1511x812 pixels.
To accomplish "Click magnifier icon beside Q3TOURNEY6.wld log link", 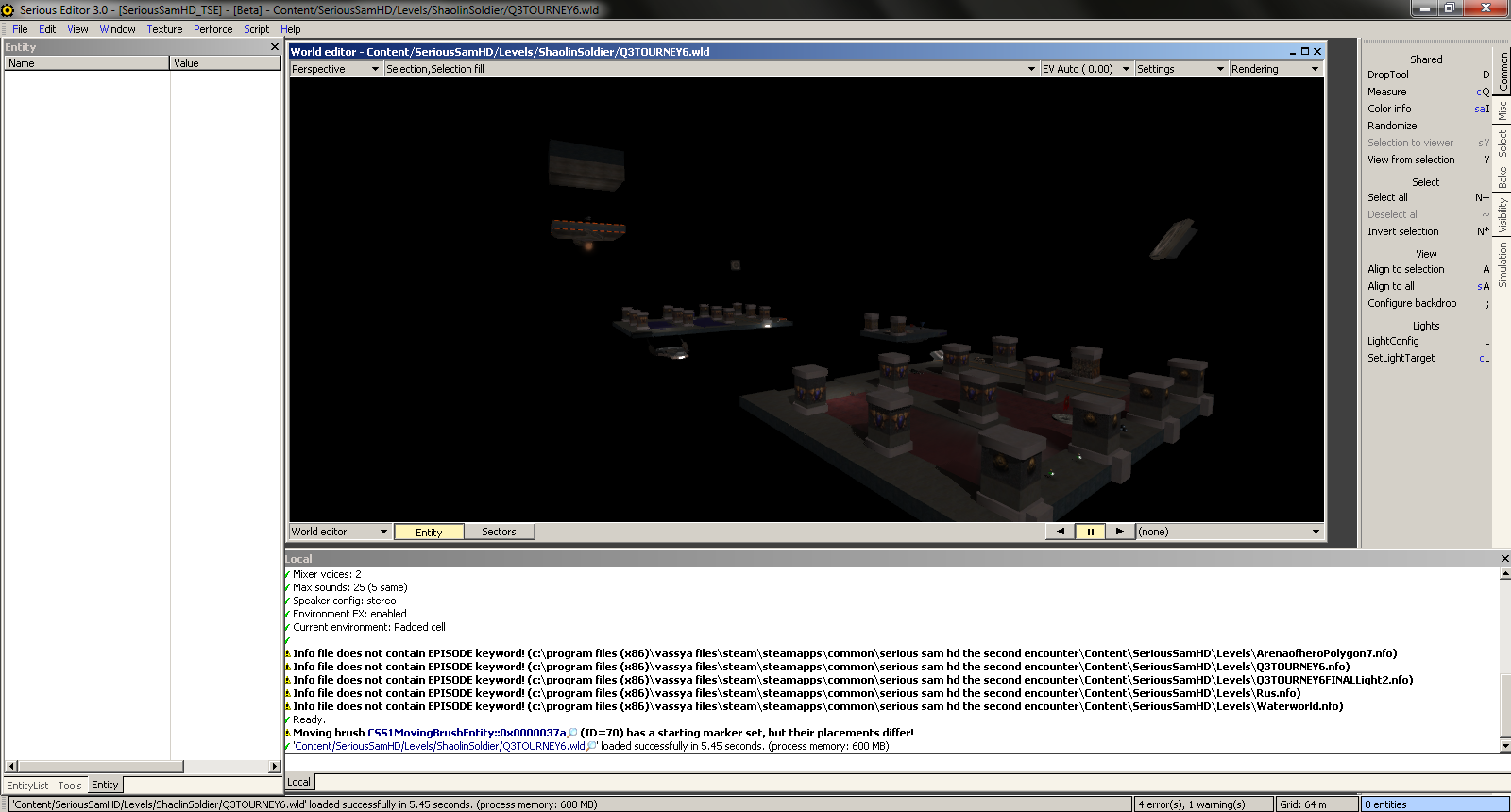I will (591, 746).
